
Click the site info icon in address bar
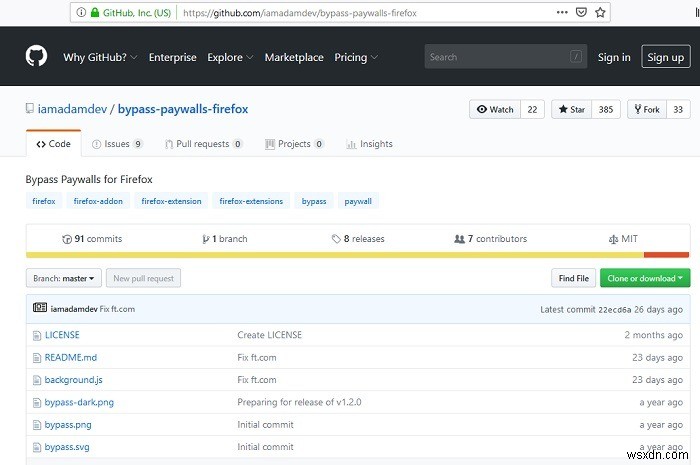(81, 13)
